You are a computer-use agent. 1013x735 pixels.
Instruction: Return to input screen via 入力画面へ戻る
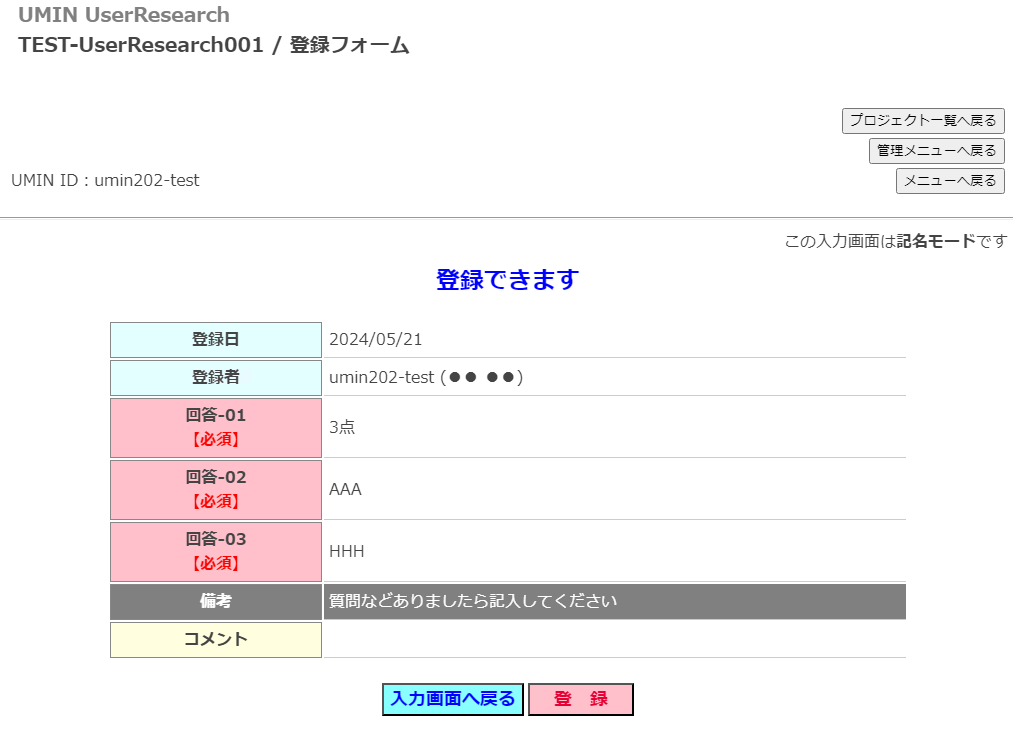pyautogui.click(x=452, y=699)
